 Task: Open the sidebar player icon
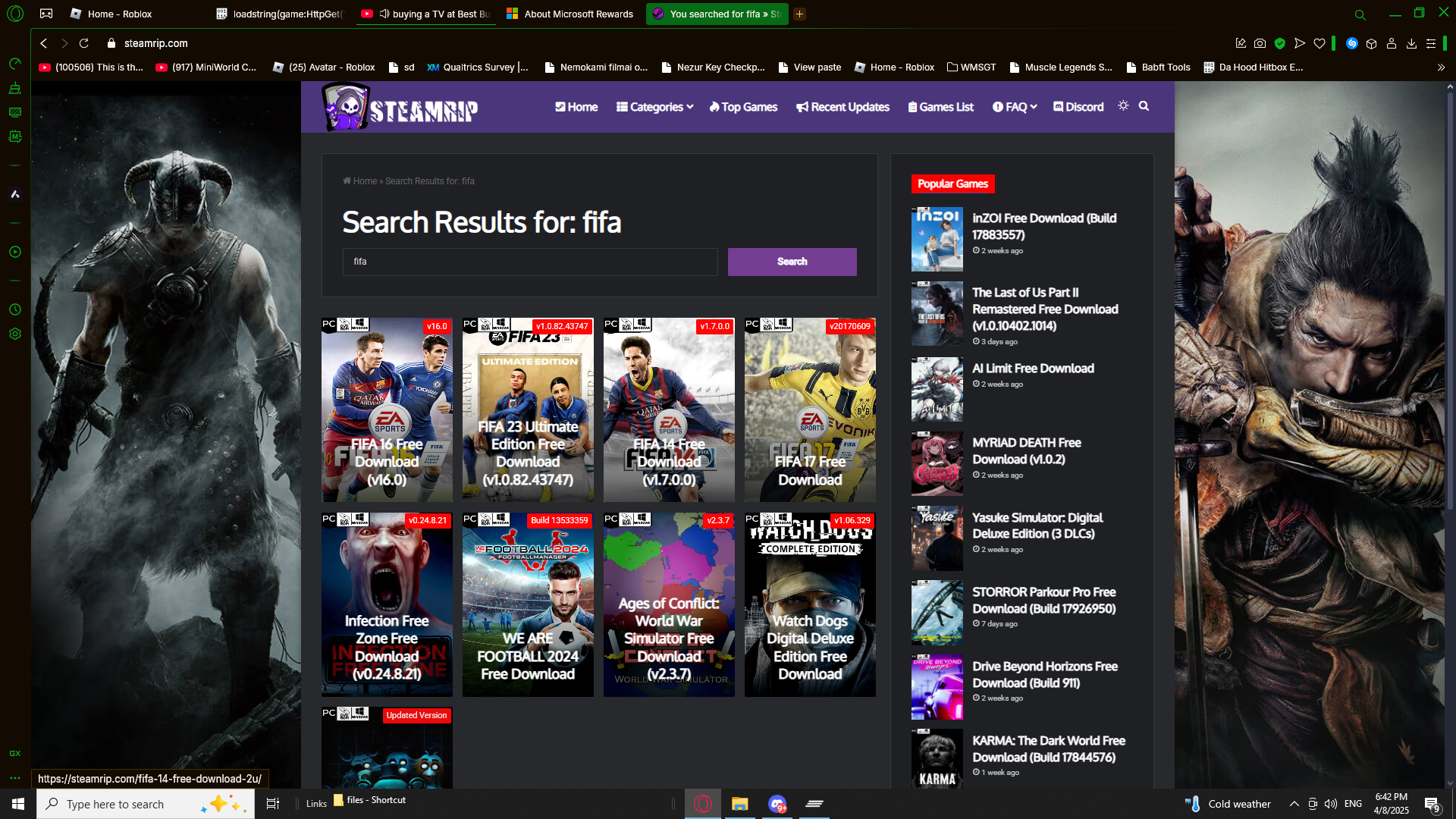(x=14, y=252)
